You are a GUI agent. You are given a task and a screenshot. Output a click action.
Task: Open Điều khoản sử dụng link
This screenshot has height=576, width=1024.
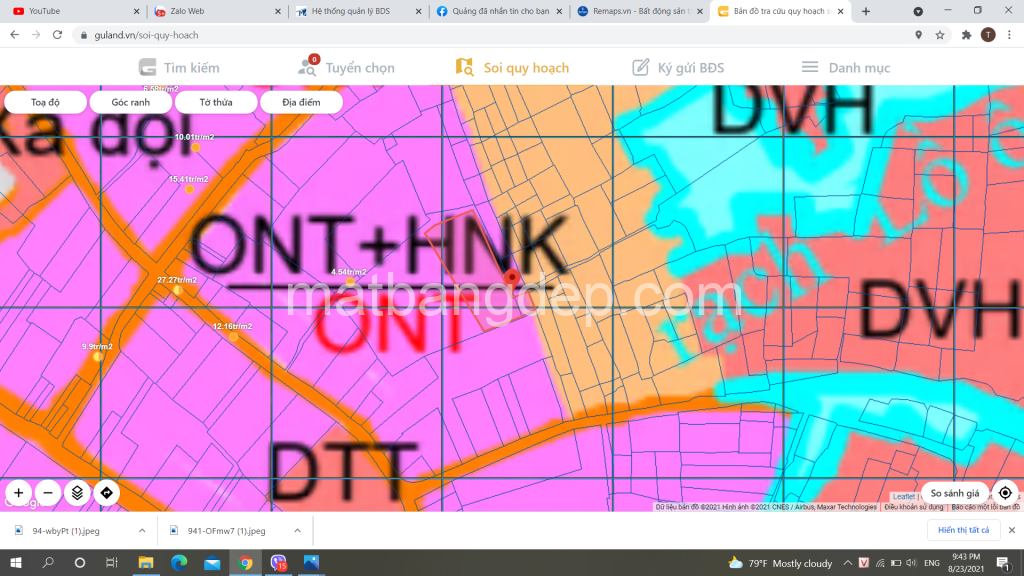click(x=914, y=507)
